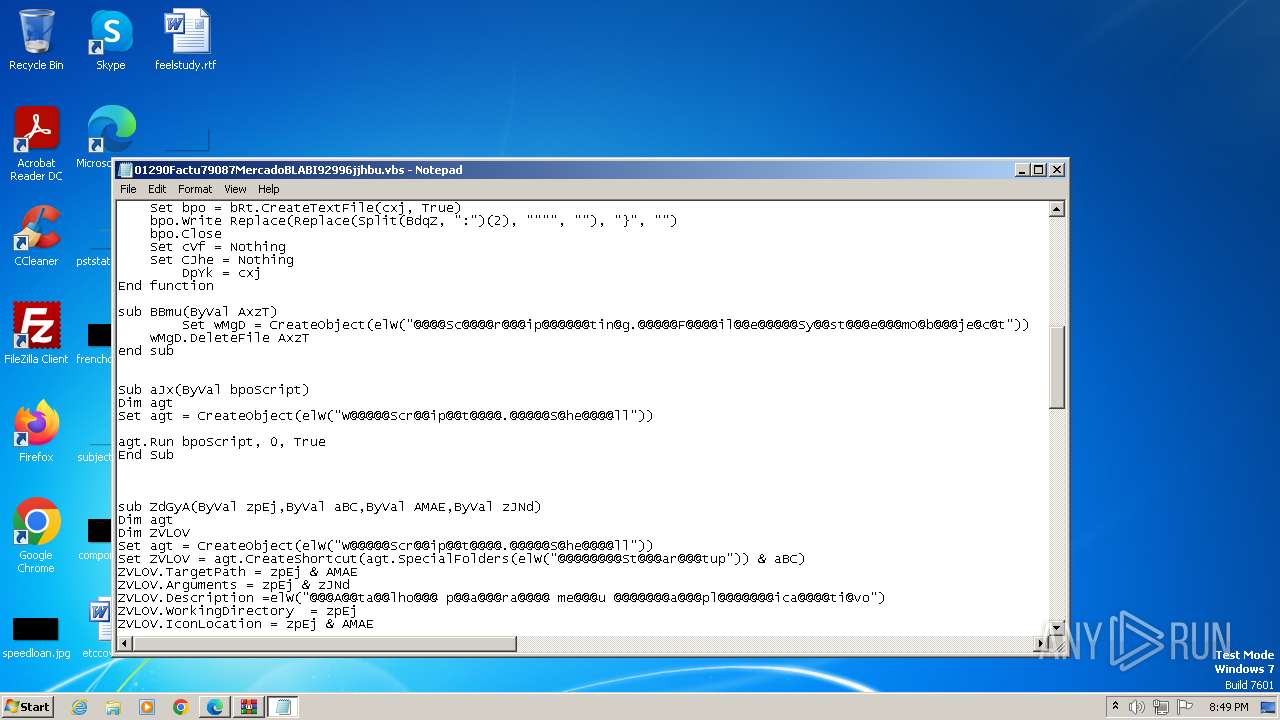Click the 'wMgD.DeleteFile AxzT' line

click(x=230, y=338)
